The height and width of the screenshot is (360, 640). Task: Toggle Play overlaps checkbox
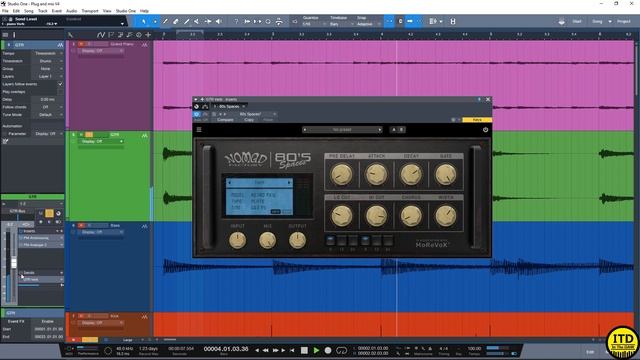coord(60,92)
